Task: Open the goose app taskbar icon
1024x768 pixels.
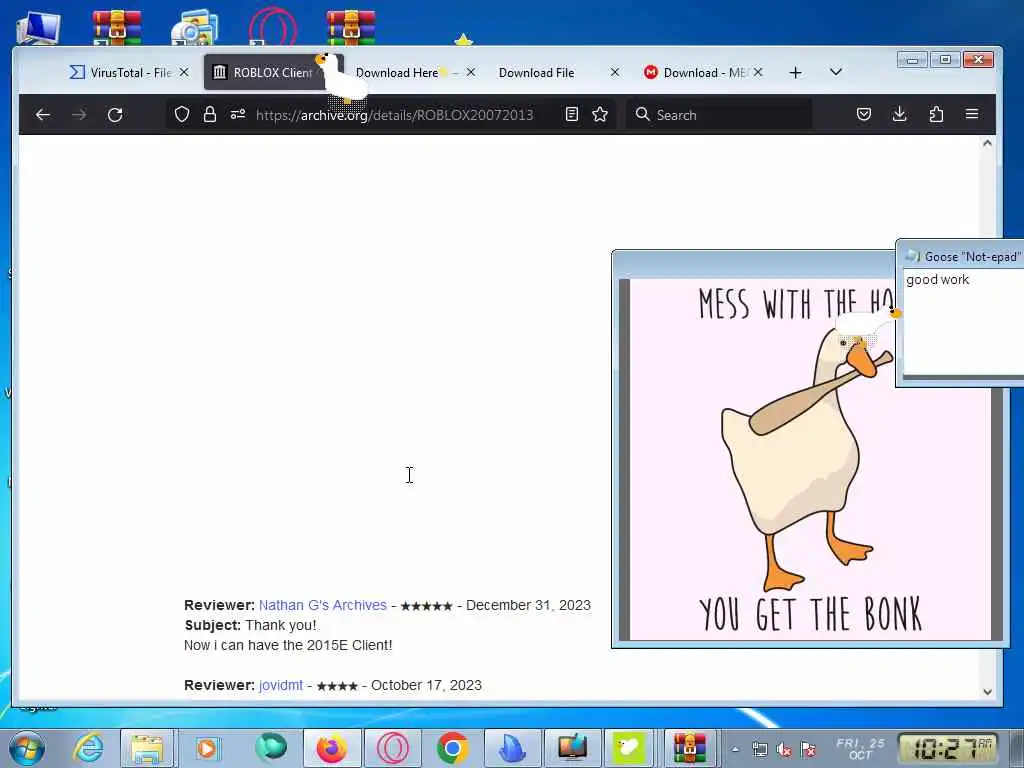Action: tap(629, 748)
